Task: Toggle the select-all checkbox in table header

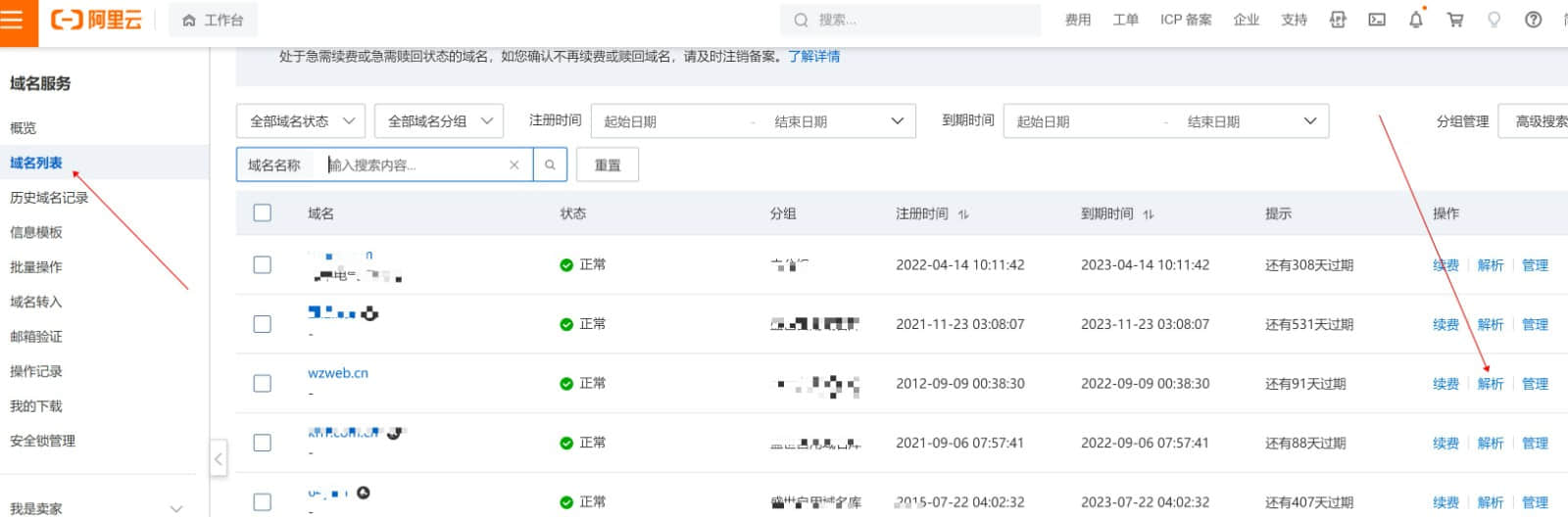Action: [x=262, y=212]
